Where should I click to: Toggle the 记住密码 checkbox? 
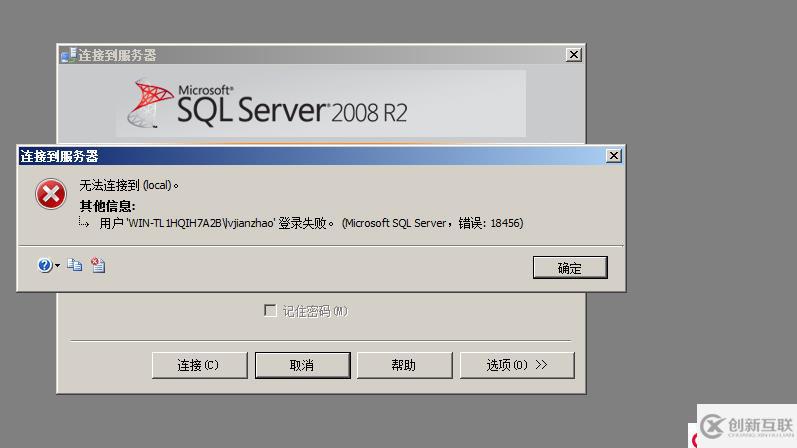tap(270, 310)
